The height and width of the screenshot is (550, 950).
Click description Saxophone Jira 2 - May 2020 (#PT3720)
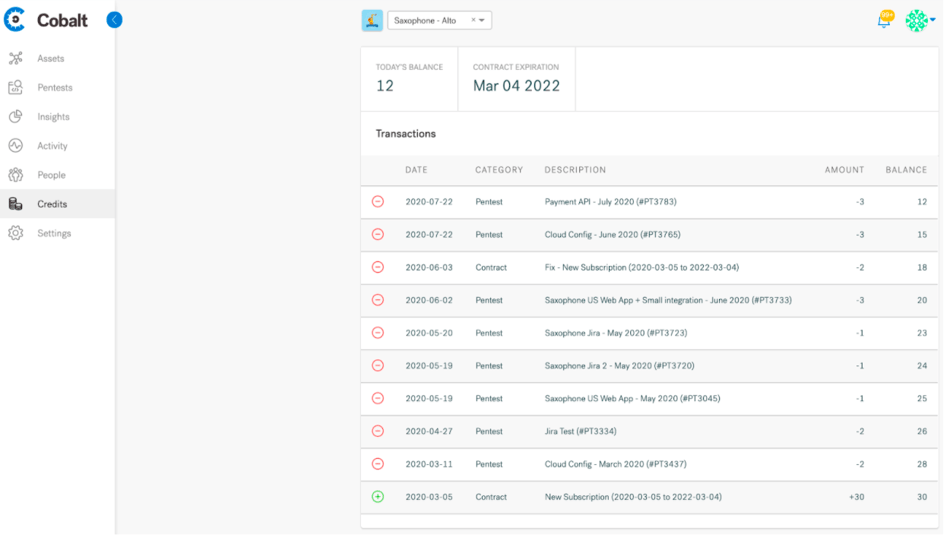[x=619, y=365]
